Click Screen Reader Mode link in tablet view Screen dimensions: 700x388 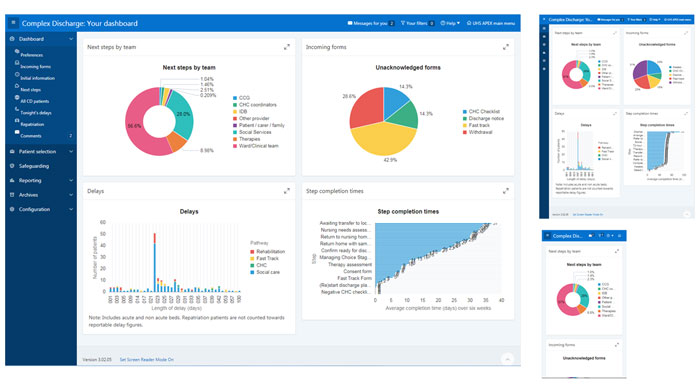588,215
